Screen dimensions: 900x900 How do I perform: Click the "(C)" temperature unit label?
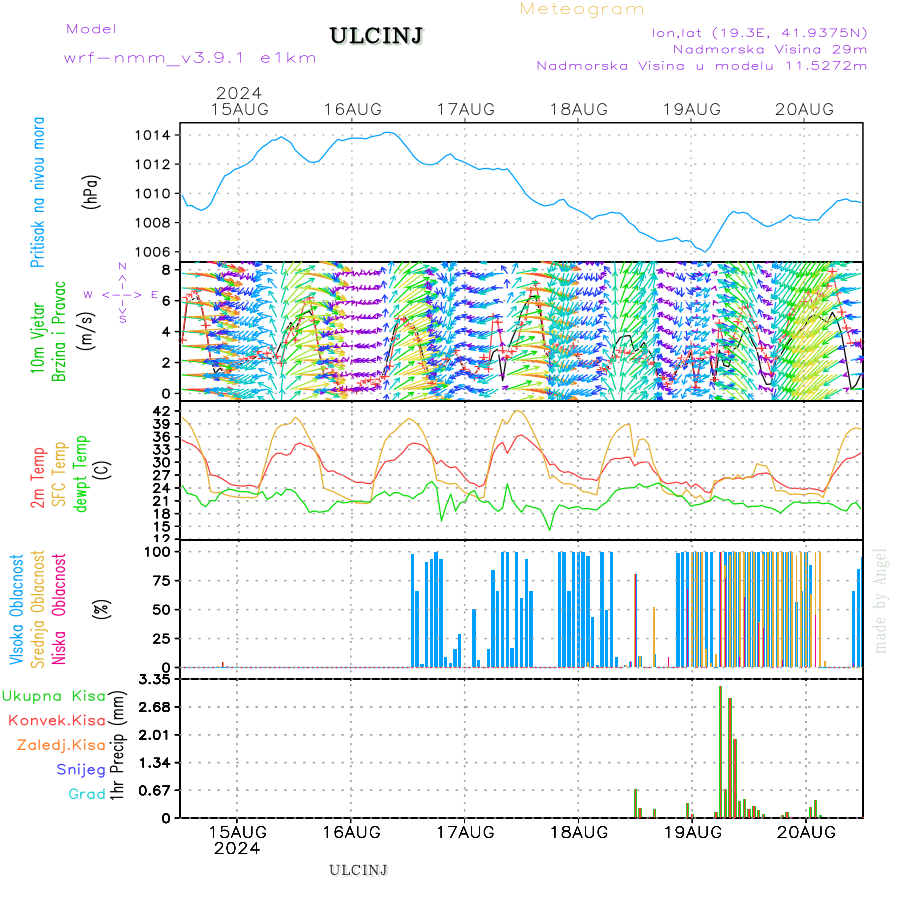click(103, 470)
